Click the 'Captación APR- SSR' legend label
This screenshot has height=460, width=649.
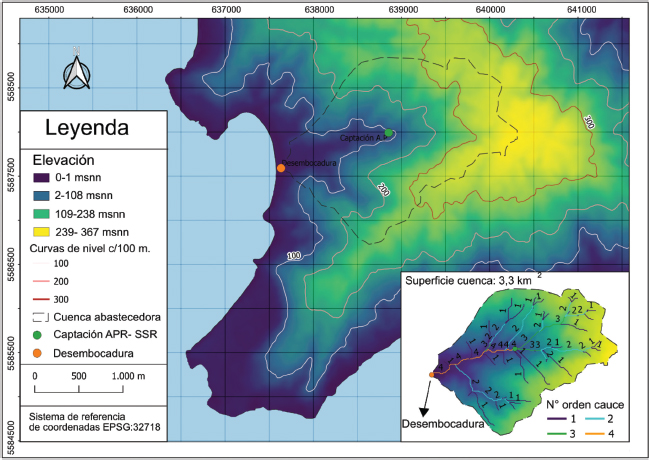point(106,335)
